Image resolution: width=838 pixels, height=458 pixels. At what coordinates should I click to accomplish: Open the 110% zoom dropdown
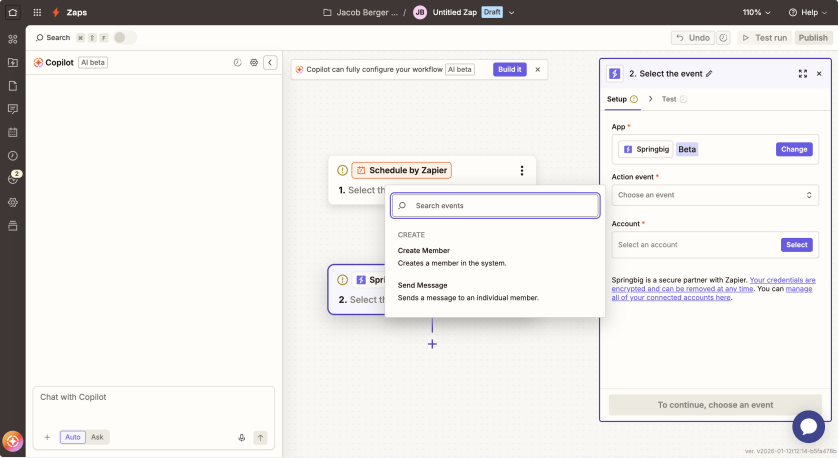click(x=756, y=12)
